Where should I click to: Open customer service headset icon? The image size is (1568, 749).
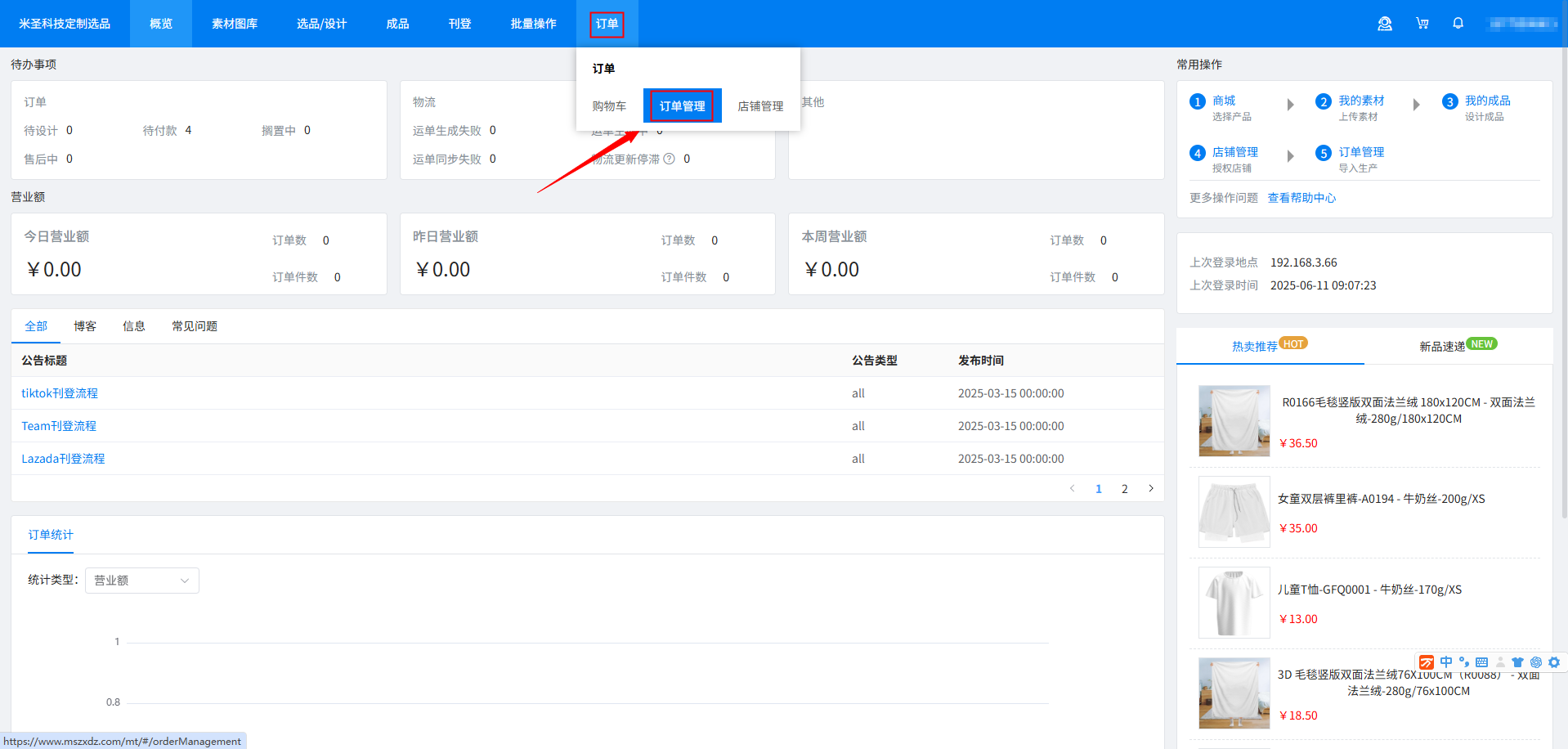pos(1384,24)
